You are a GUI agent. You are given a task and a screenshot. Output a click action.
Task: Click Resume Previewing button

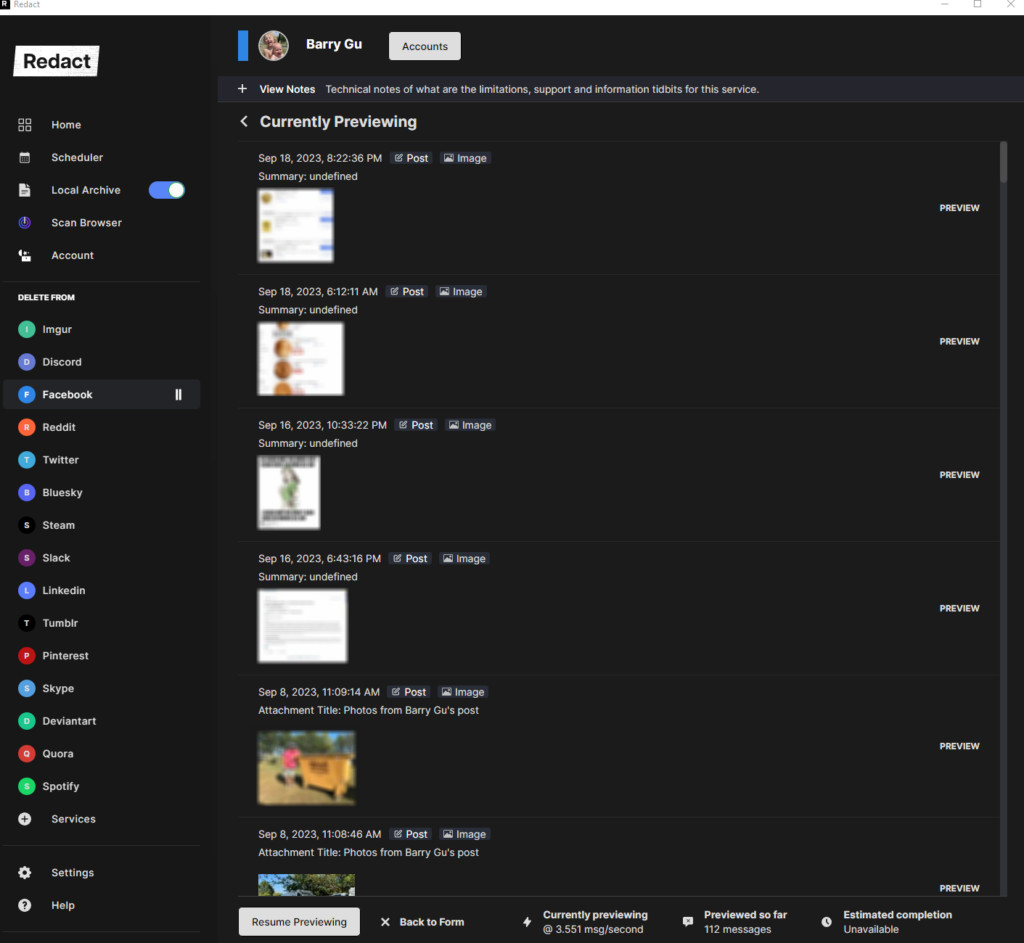(x=299, y=921)
